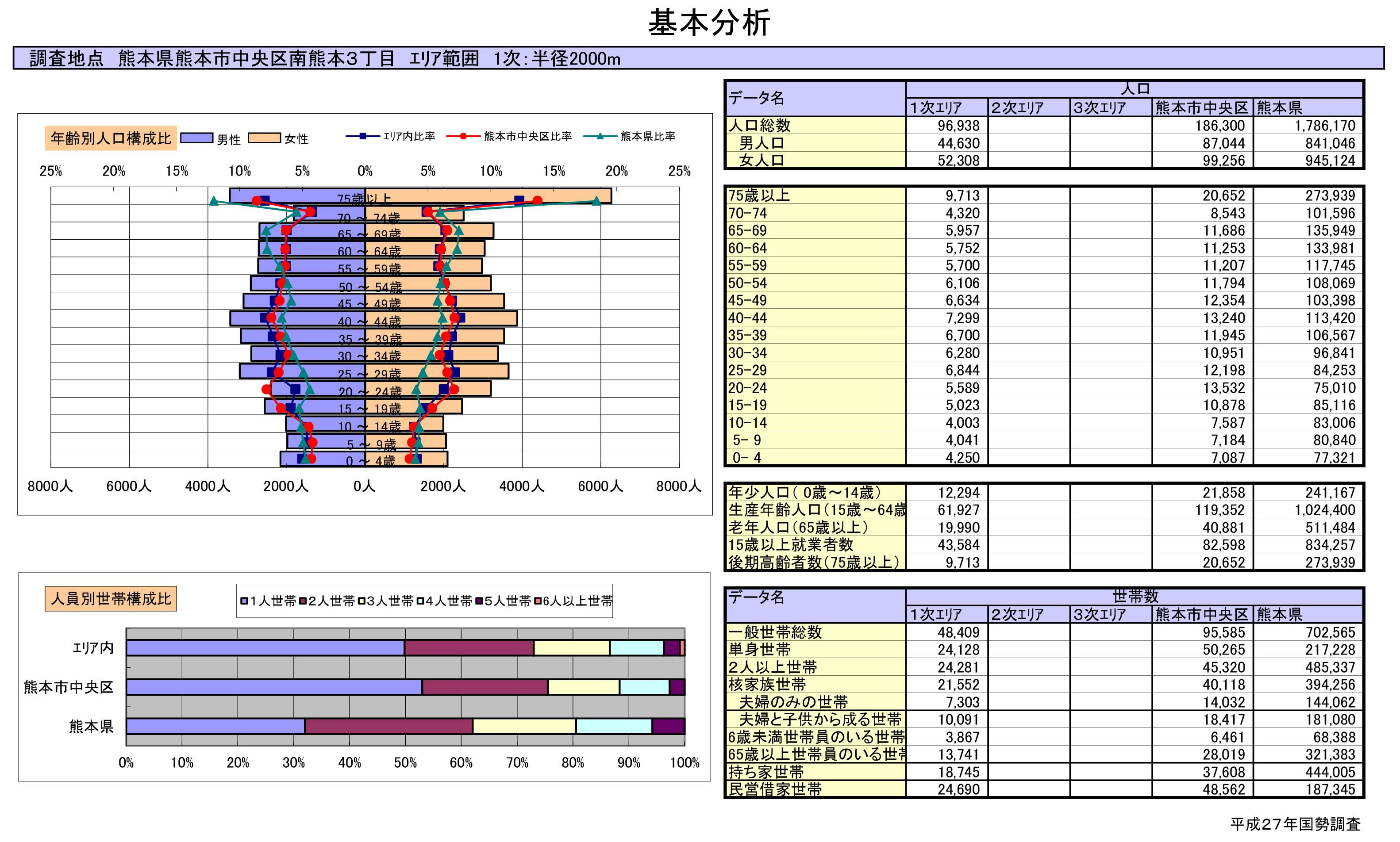Click the 50% label on household chart axis
Viewport: 1400px width, 842px height.
coord(405,762)
